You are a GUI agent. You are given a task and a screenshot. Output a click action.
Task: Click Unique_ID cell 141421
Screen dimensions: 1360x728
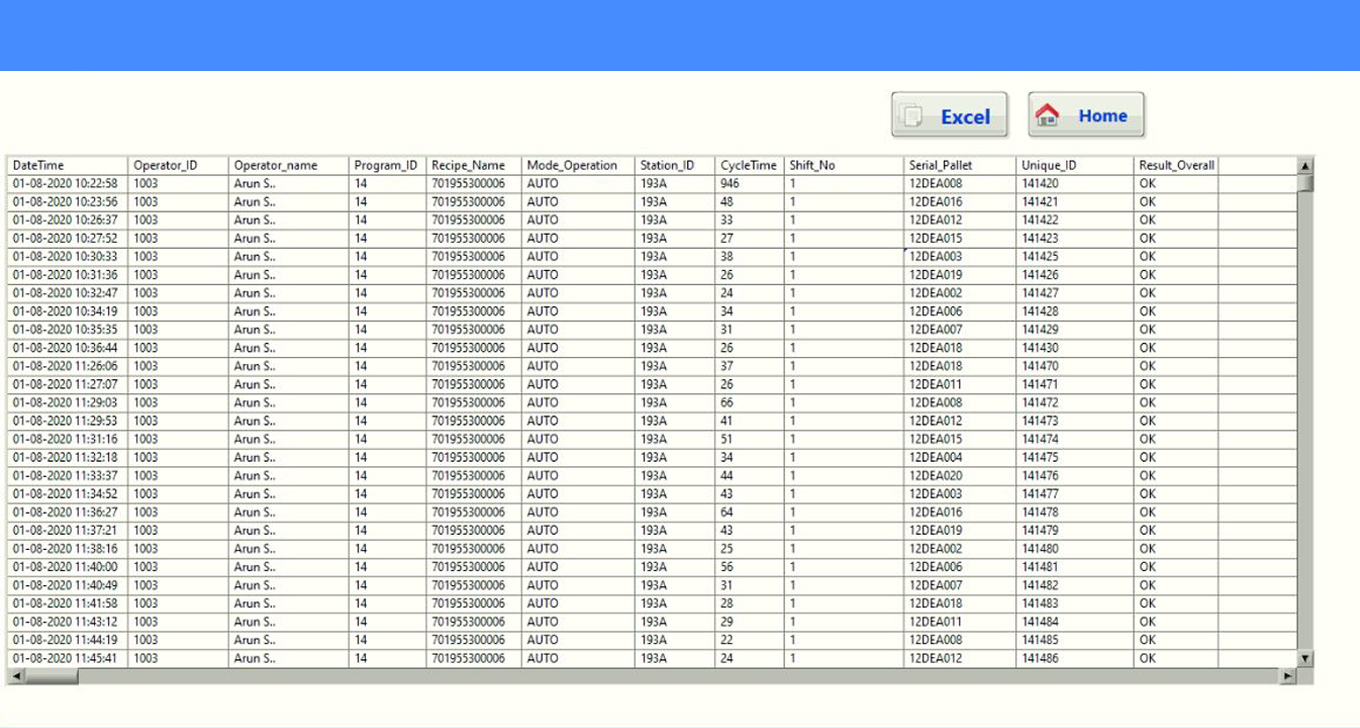tap(1075, 202)
